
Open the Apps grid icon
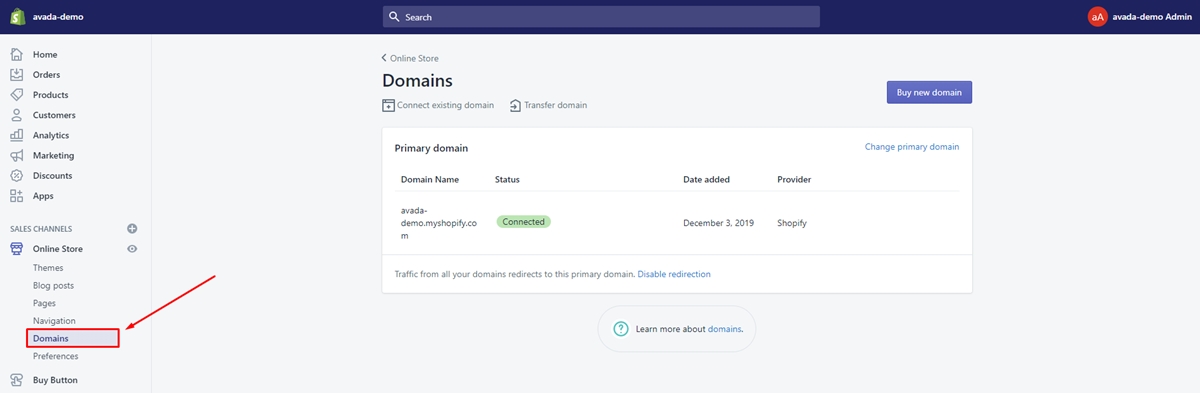click(16, 196)
